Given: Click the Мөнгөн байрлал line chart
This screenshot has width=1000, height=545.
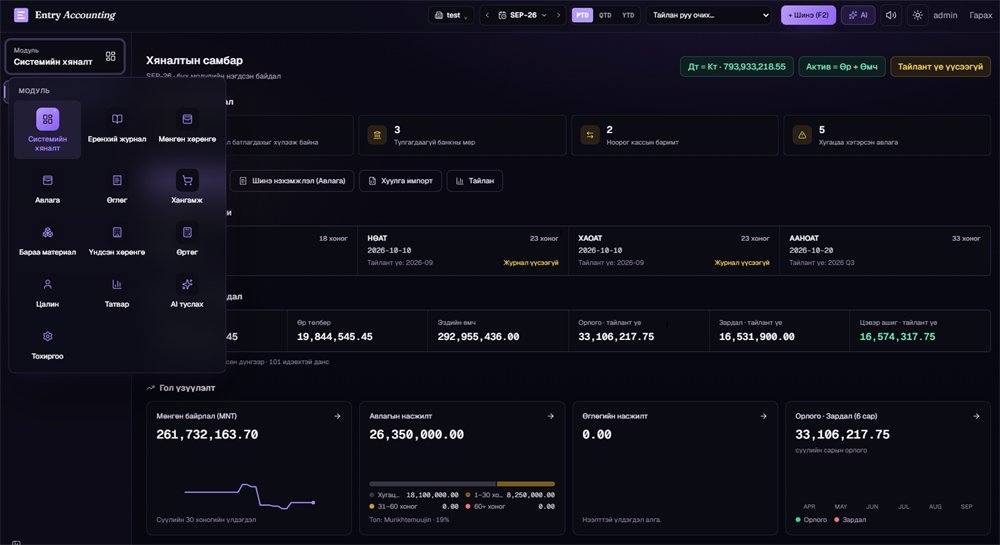Looking at the screenshot, I should coord(249,497).
